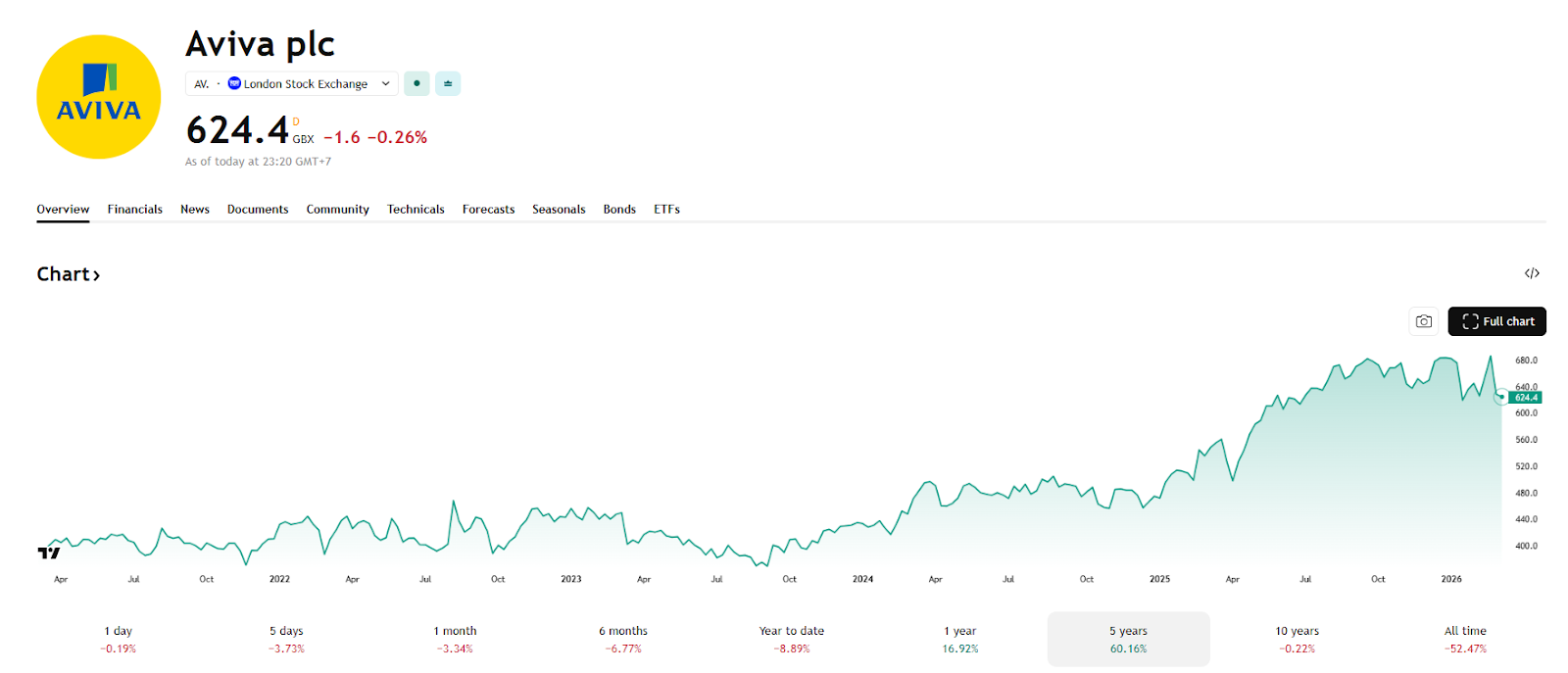Click the London Stock Exchange flag icon
1568x673 pixels.
pos(234,83)
